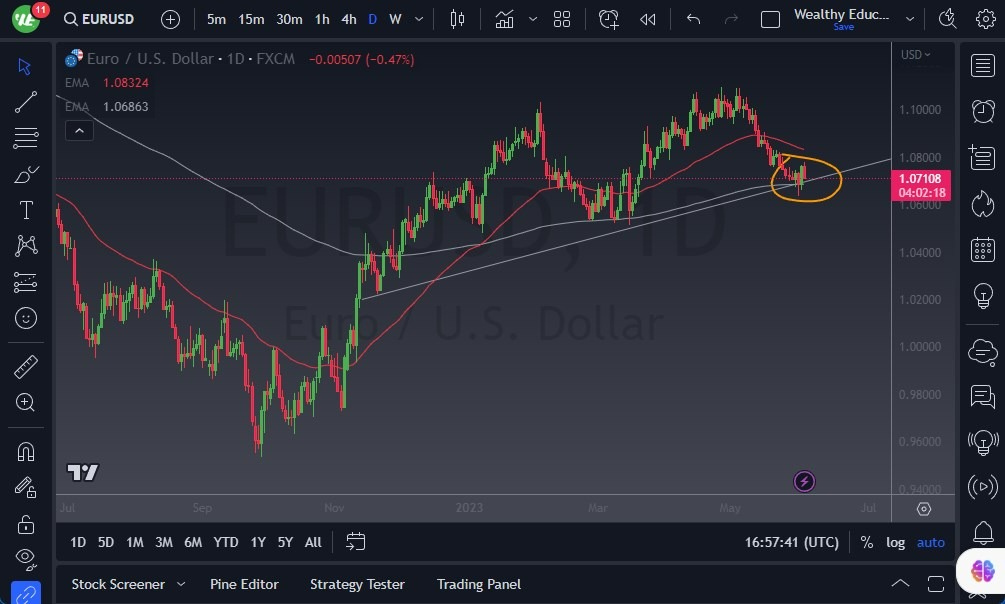Screen dimensions: 1005x604
Task: Expand the Wealthy Educ layout dropdown
Action: 908,18
